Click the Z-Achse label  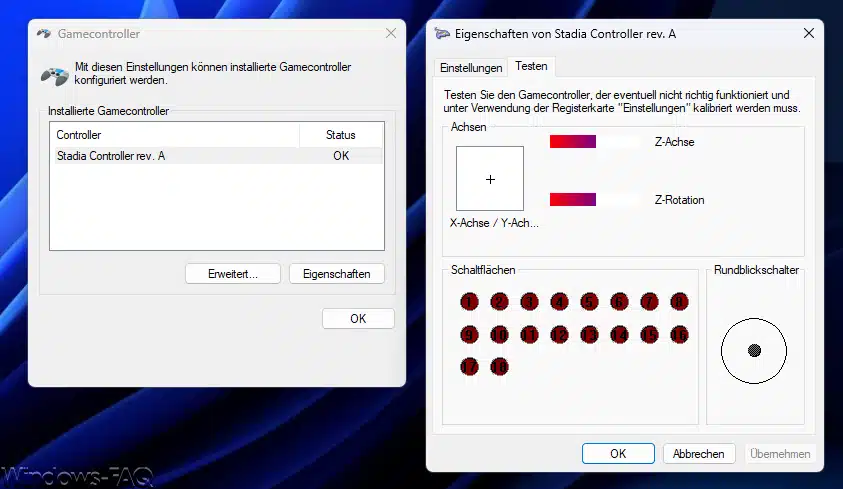(674, 142)
